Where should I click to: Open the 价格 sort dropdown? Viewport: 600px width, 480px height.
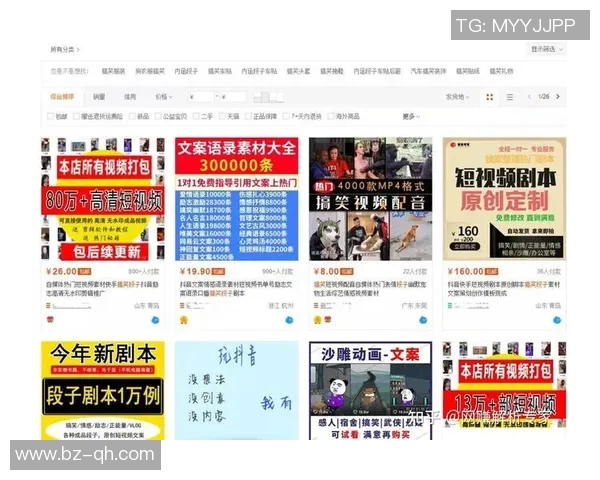point(164,97)
